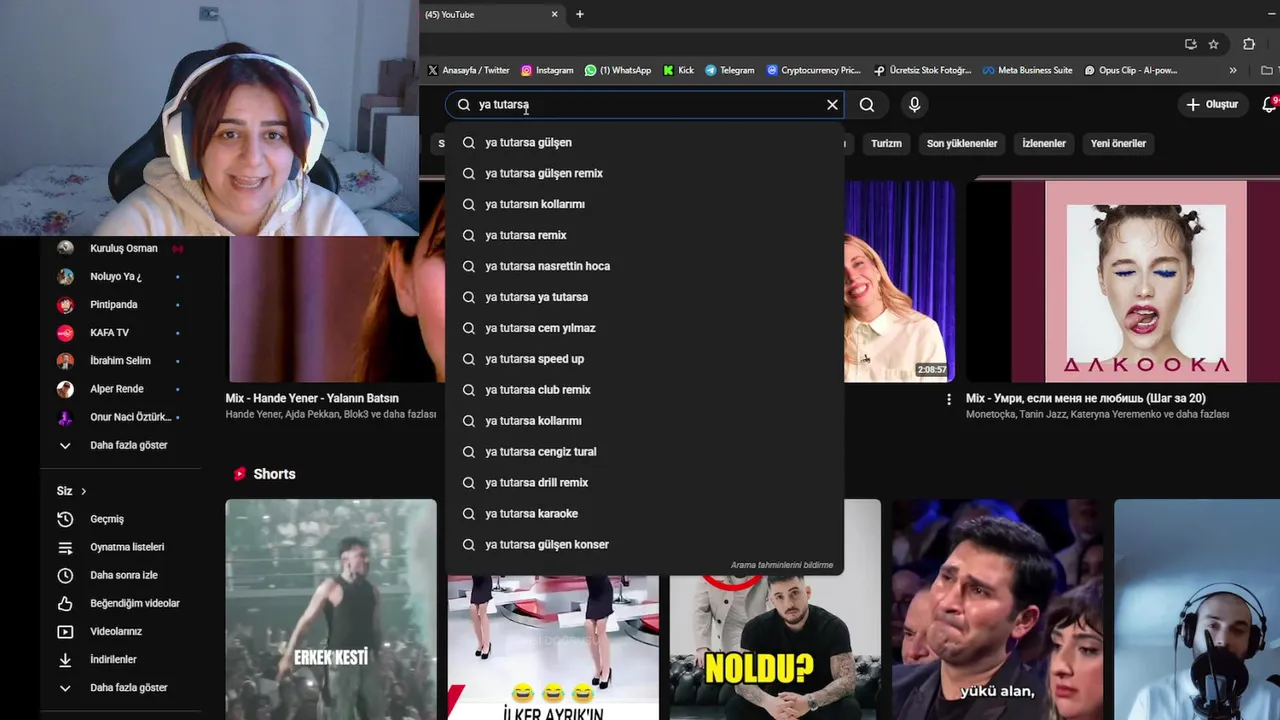The width and height of the screenshot is (1280, 720).
Task: Select the Yeni öneriler filter chip
Action: point(1118,143)
